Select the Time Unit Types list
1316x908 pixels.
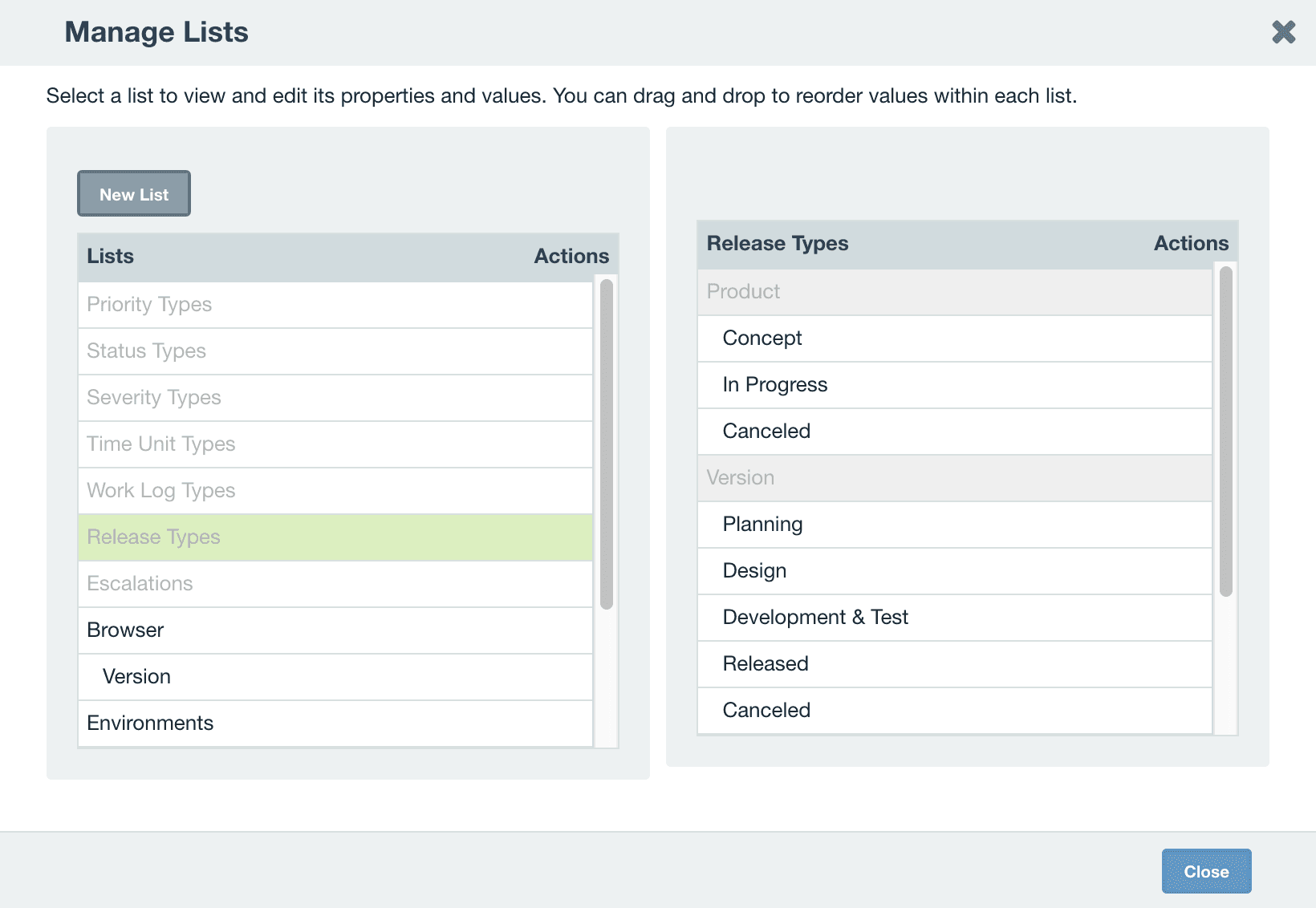335,444
